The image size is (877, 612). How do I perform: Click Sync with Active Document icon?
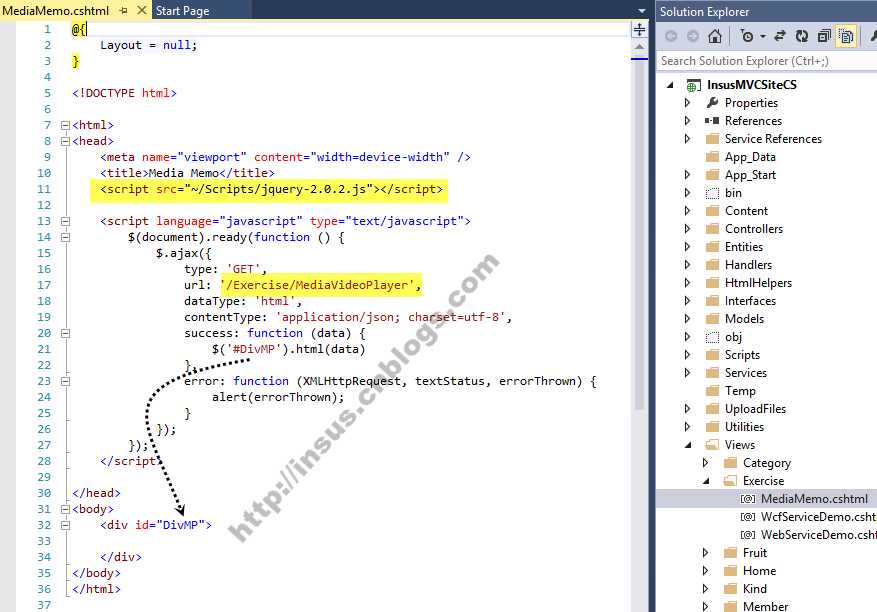[780, 36]
